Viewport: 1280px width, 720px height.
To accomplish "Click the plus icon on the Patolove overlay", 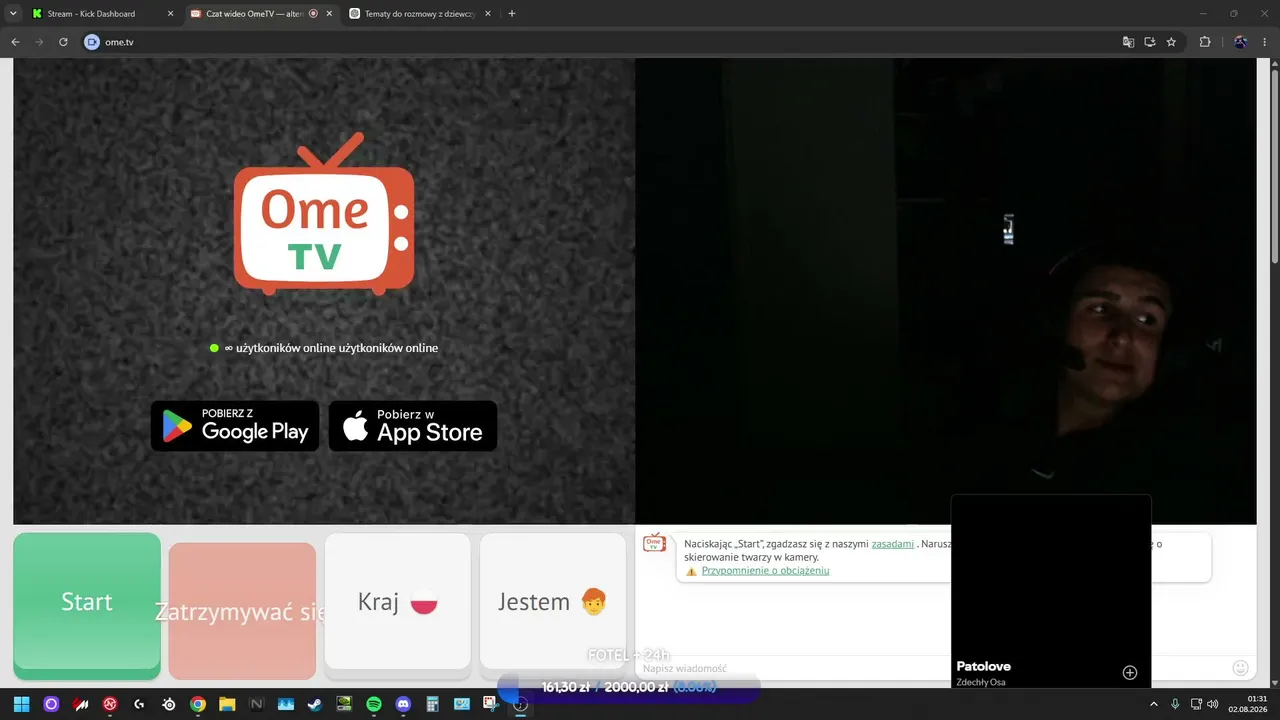I will click(1130, 673).
